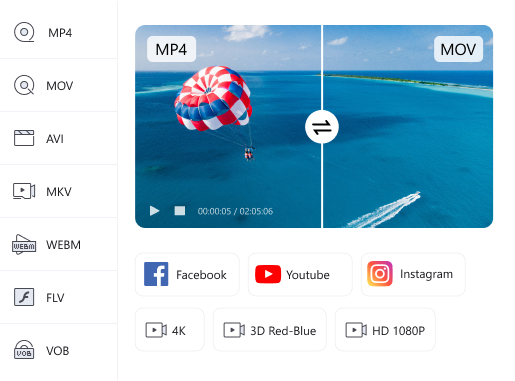The width and height of the screenshot is (515, 381).
Task: Click the VOB disc icon
Action: tap(24, 350)
